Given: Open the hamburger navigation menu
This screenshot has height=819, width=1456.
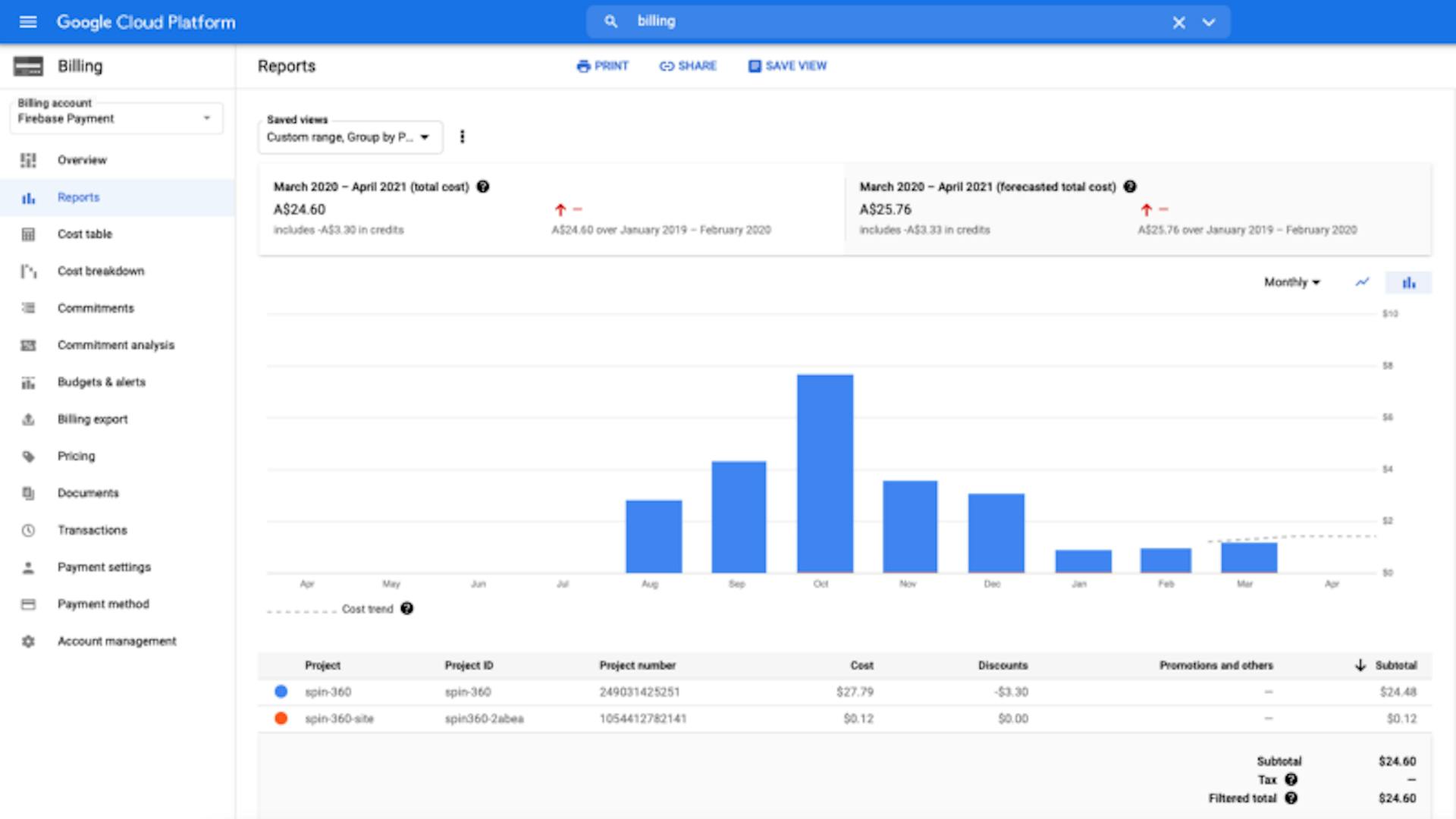Looking at the screenshot, I should pos(28,22).
